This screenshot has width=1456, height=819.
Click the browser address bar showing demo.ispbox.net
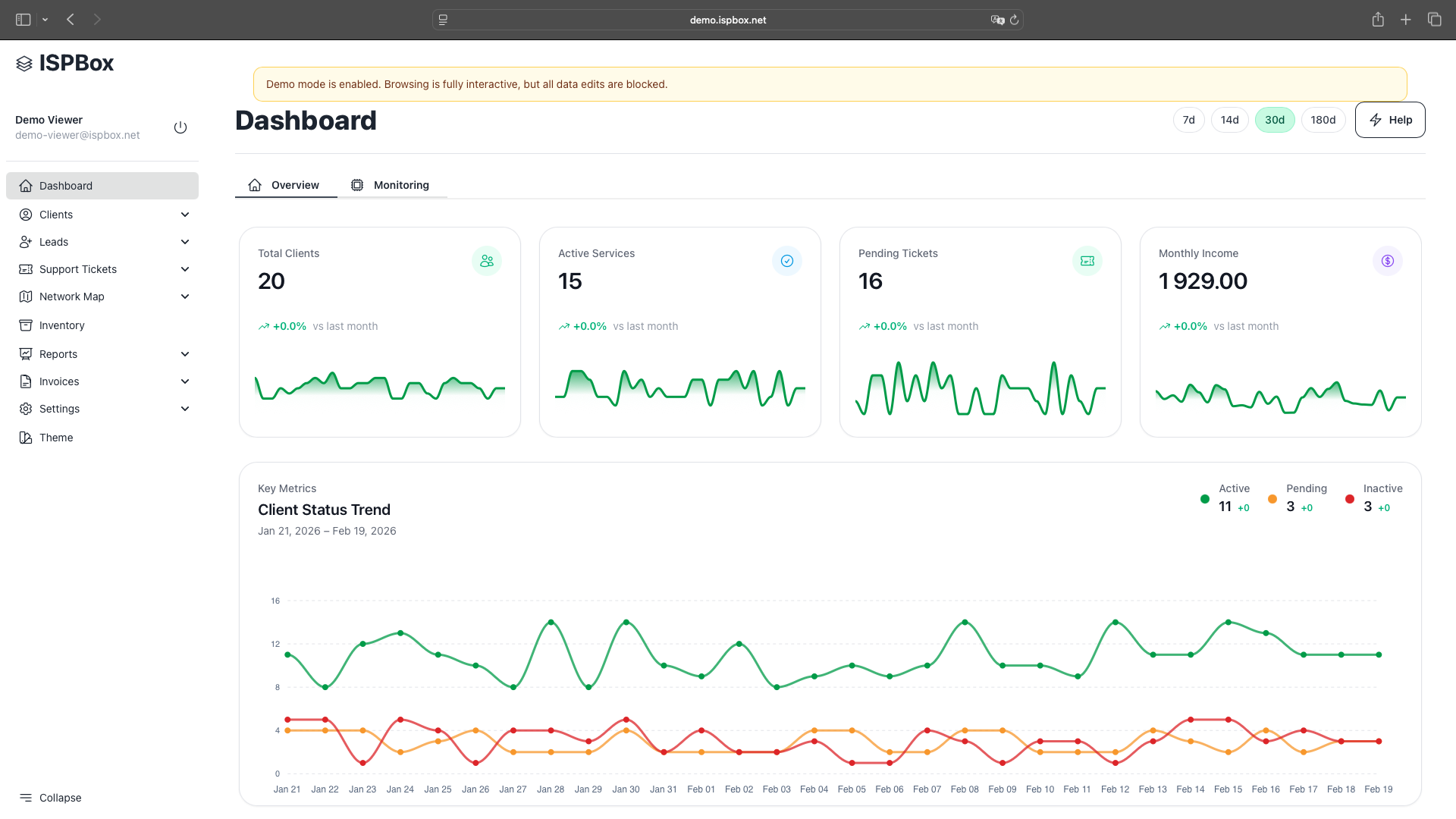(726, 20)
